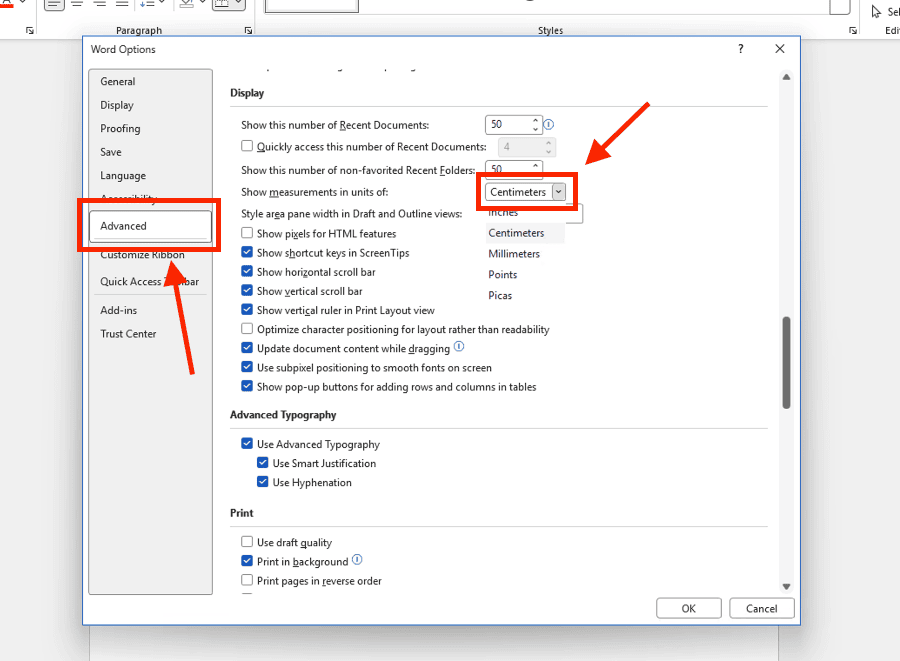
Task: Uncheck Use Hyphenation
Action: (x=262, y=482)
